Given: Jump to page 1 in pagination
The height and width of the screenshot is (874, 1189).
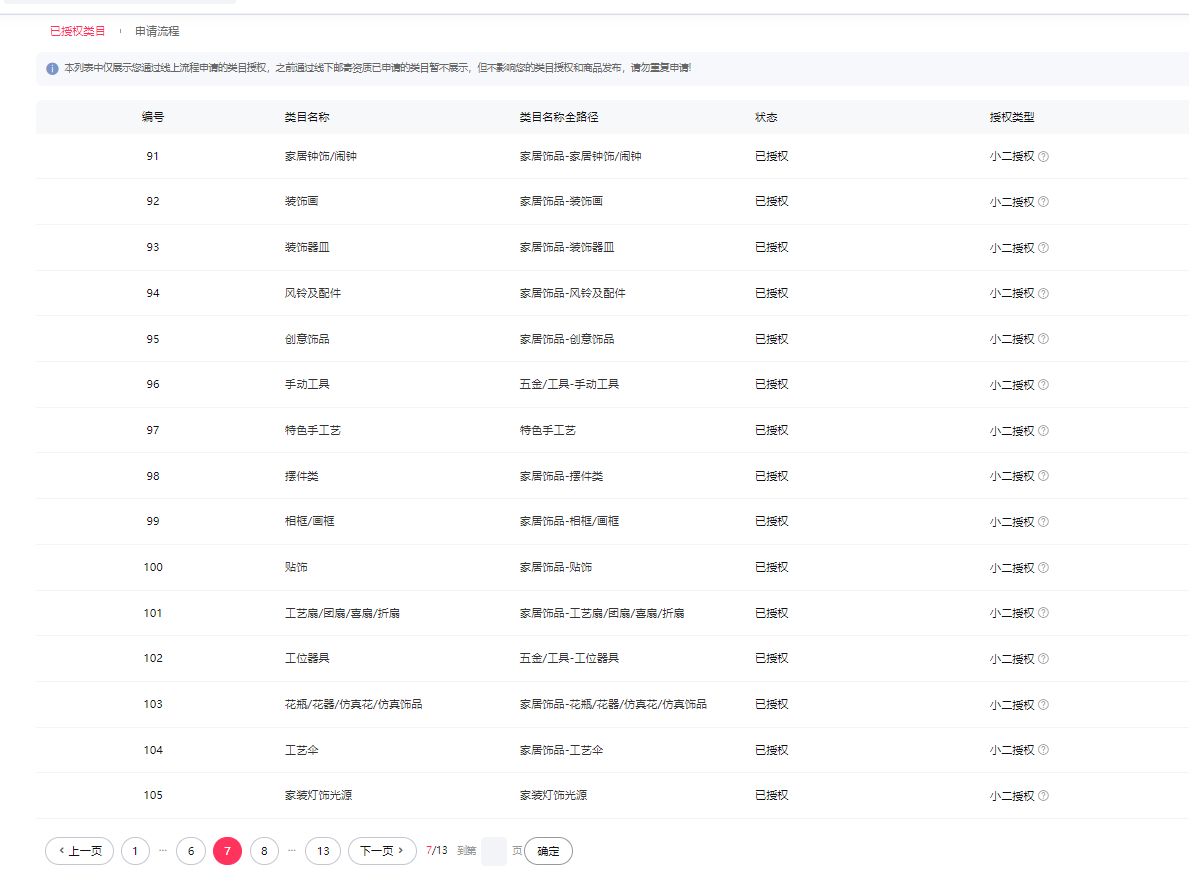Looking at the screenshot, I should point(135,851).
